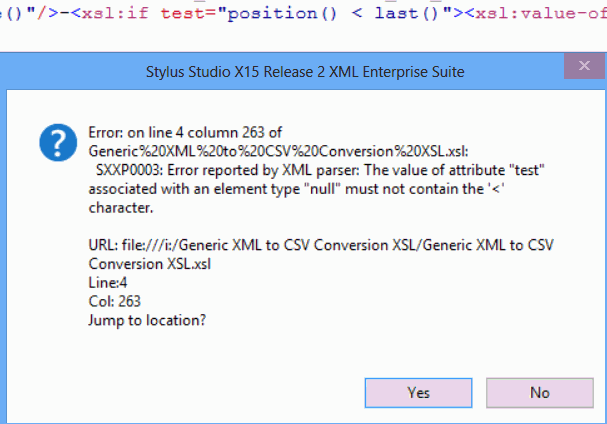Place cursor on last() in the code
This screenshot has height=424, width=607.
(x=410, y=15)
